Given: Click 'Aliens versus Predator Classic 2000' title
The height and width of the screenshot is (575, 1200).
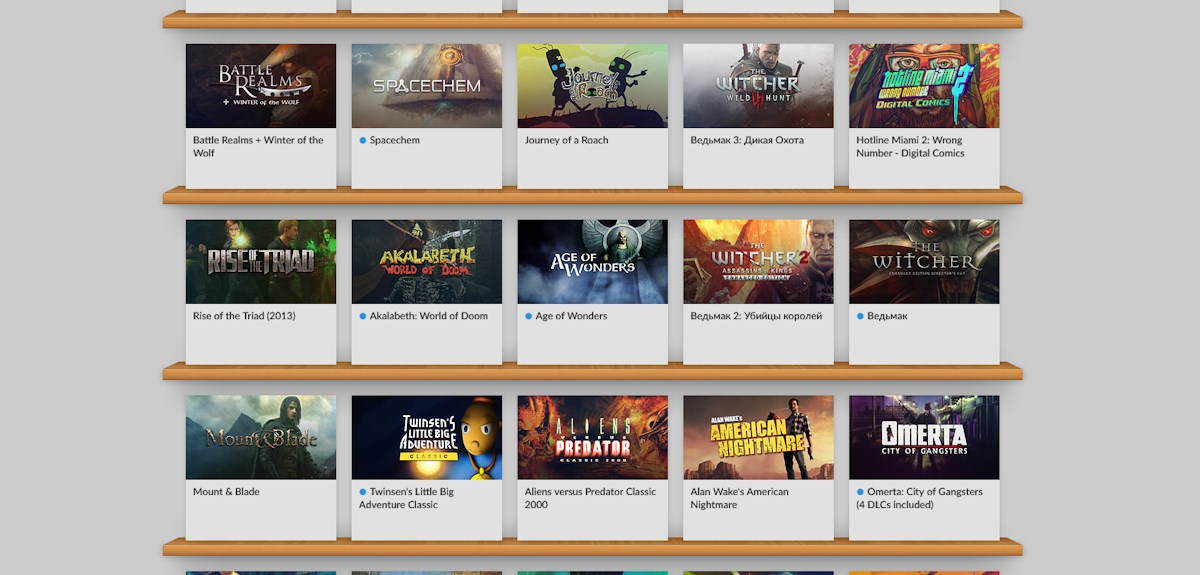Looking at the screenshot, I should 591,498.
